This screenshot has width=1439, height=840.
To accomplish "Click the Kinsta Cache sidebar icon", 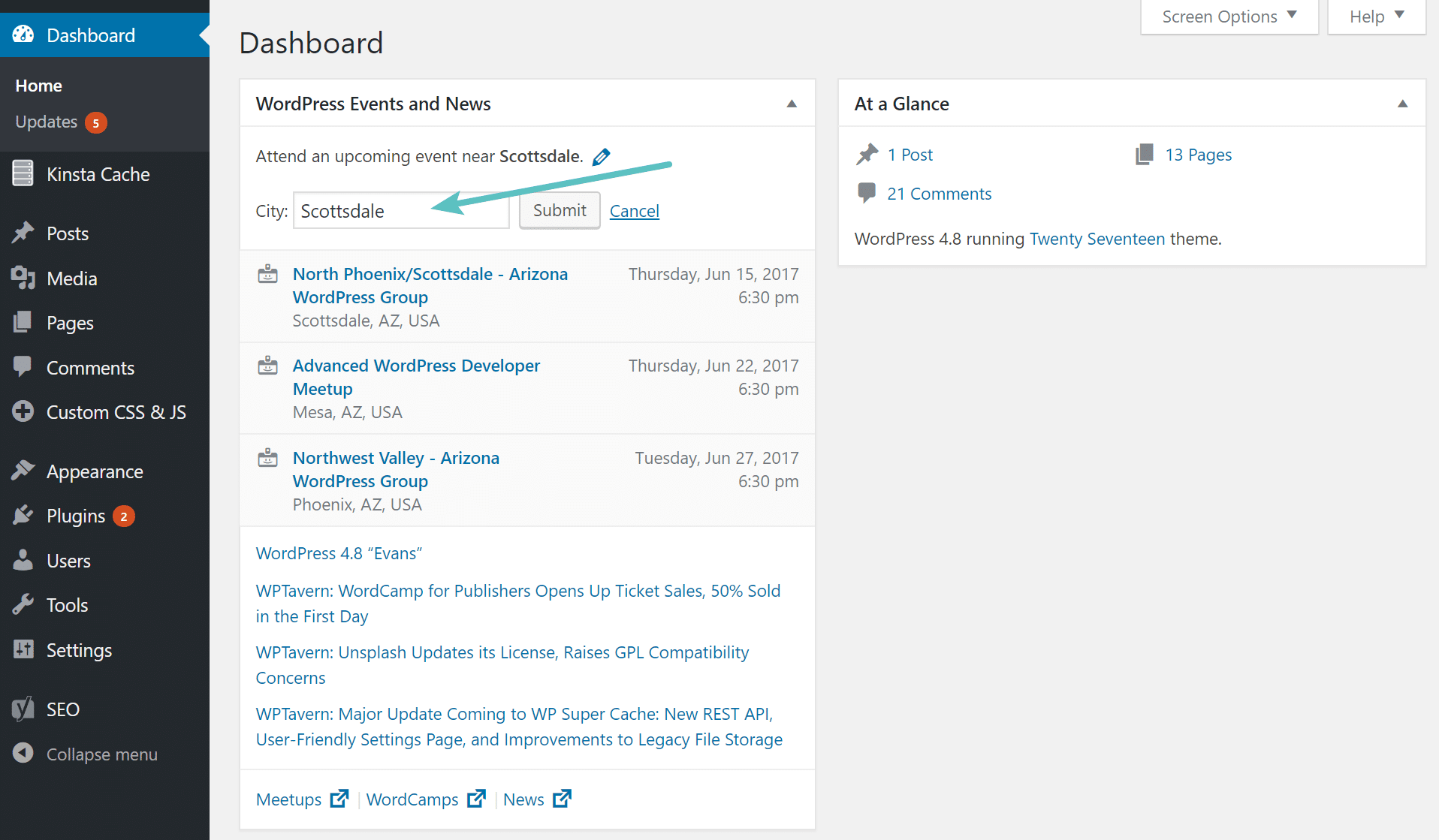I will 23,173.
